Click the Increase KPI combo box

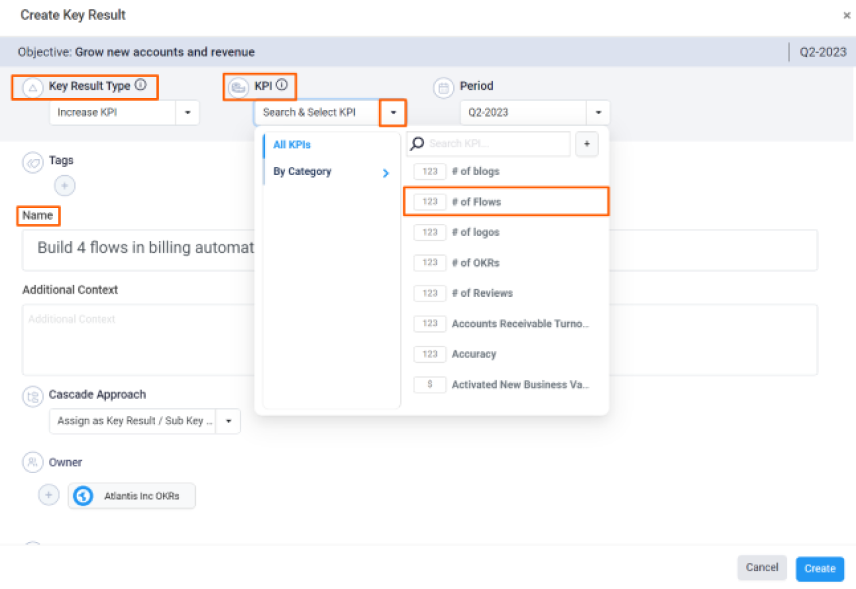pyautogui.click(x=124, y=112)
